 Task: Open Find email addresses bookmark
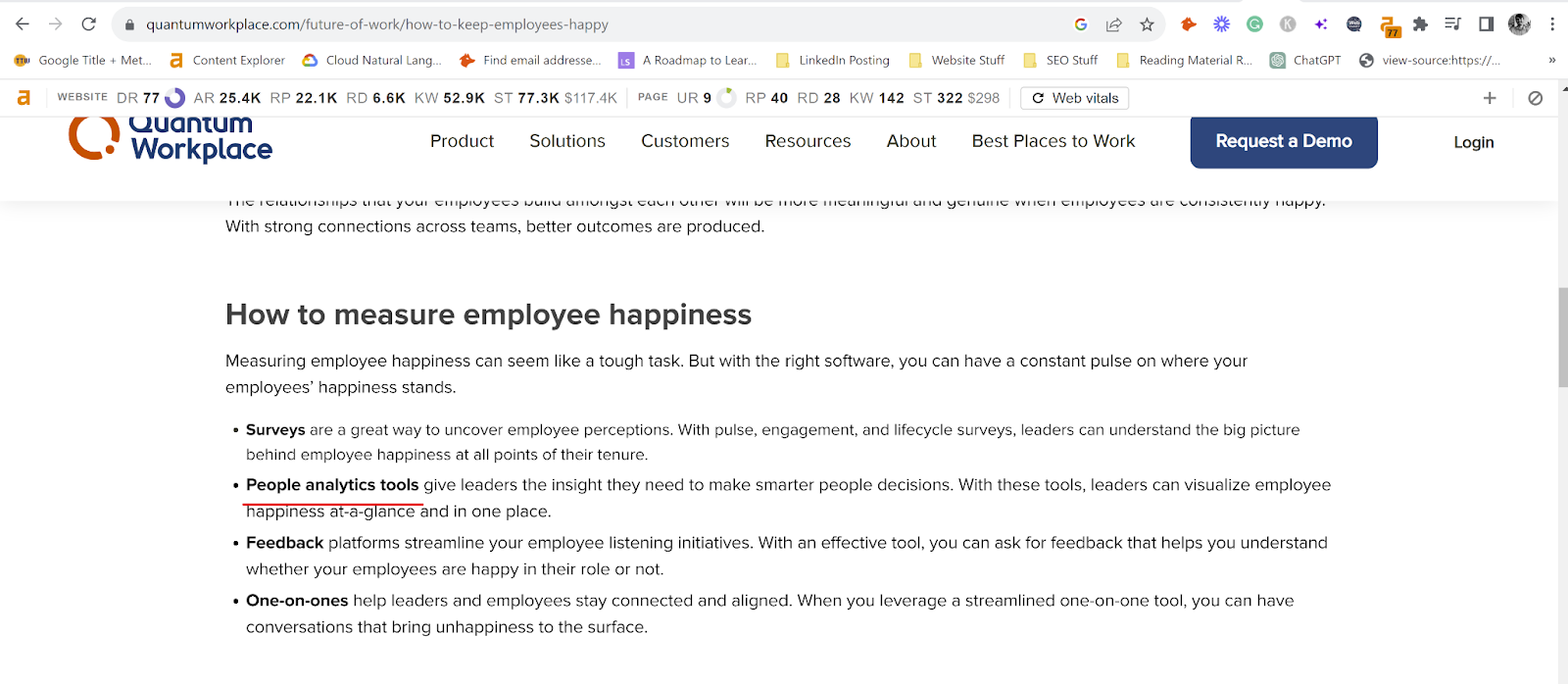[530, 61]
